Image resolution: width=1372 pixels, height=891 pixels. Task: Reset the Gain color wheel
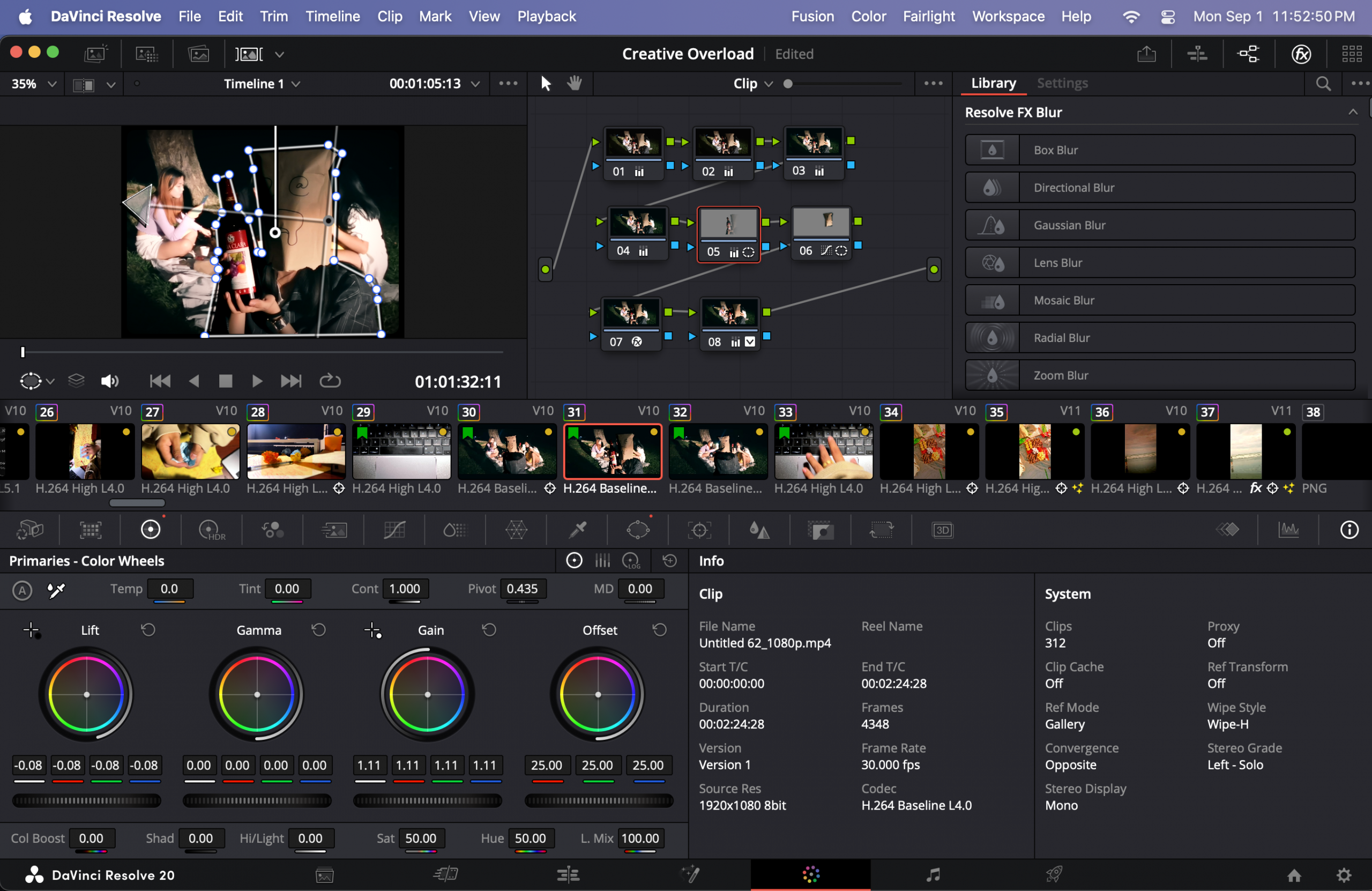(489, 630)
